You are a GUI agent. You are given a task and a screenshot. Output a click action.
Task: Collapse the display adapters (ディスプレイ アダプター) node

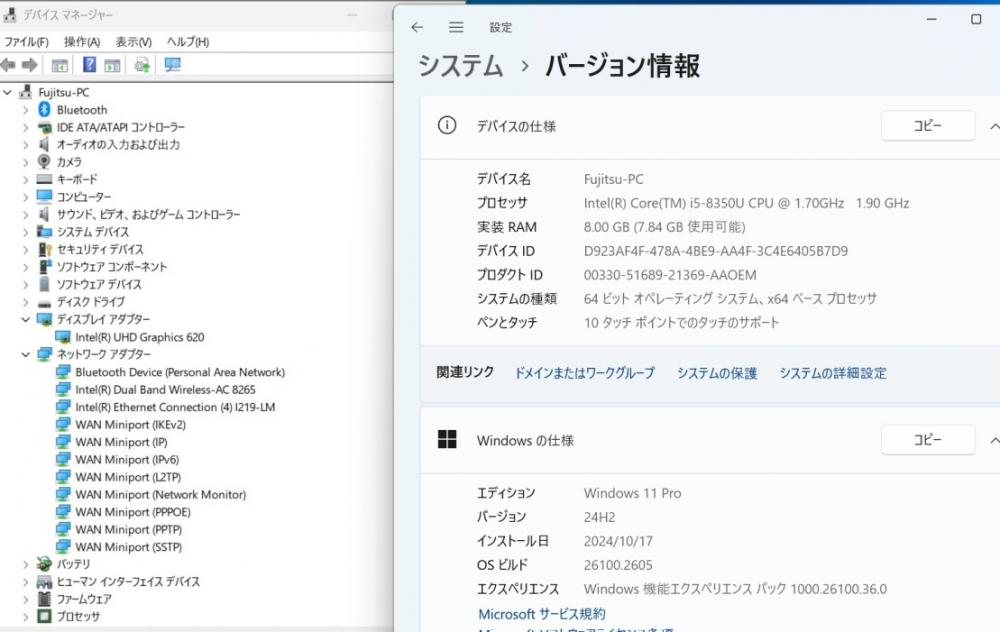pos(26,320)
